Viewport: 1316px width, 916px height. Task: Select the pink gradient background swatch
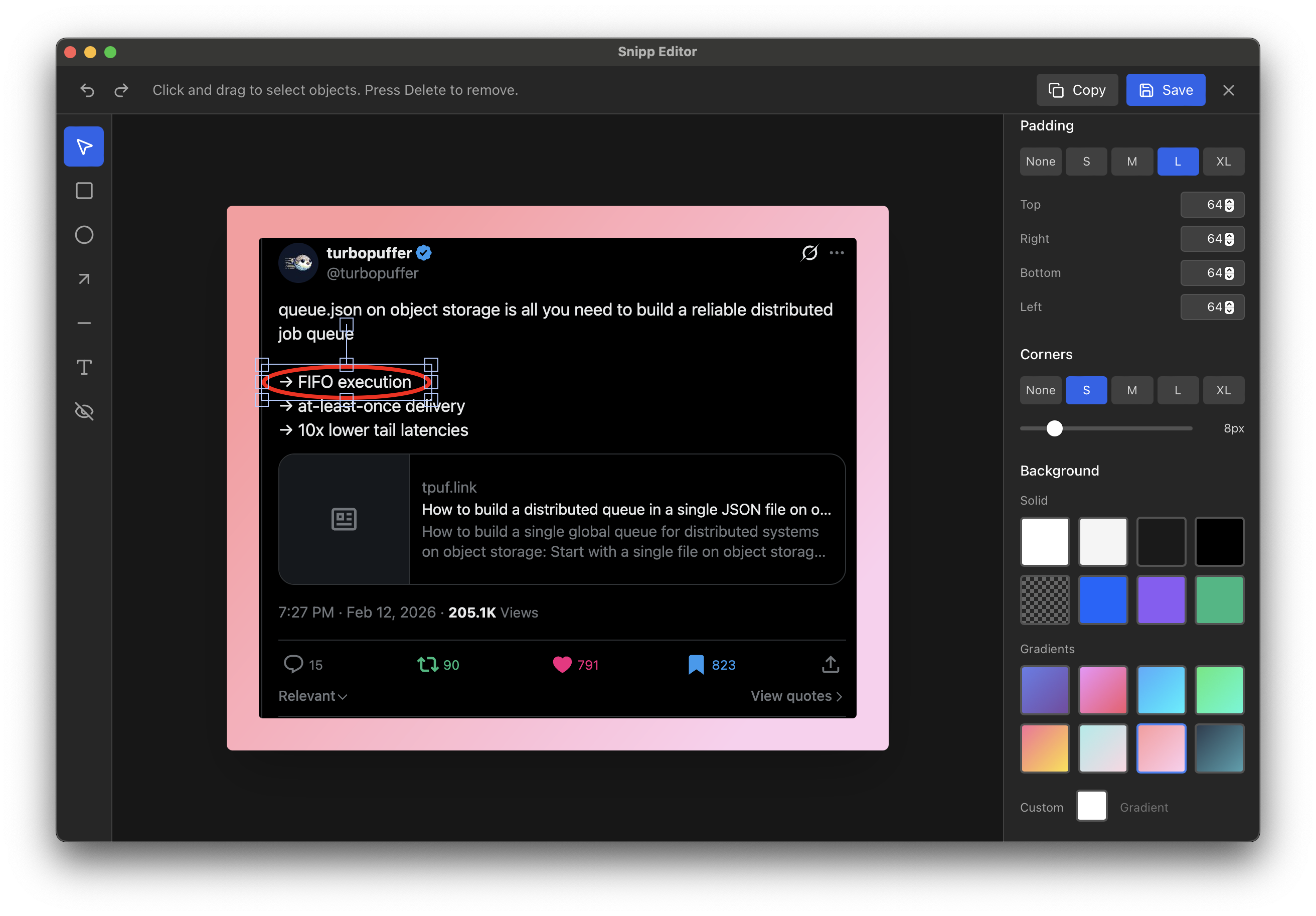tap(1103, 690)
